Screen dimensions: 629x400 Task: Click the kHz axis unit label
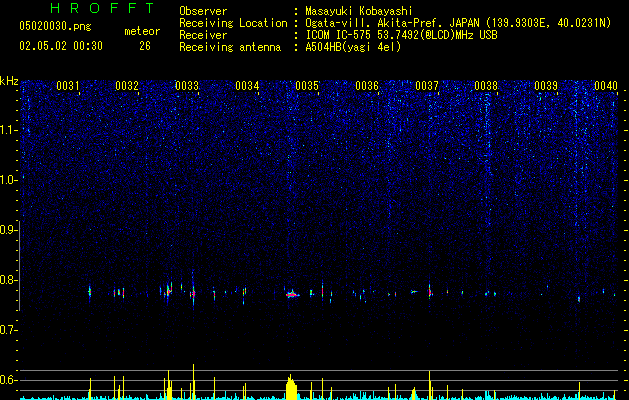(9, 81)
